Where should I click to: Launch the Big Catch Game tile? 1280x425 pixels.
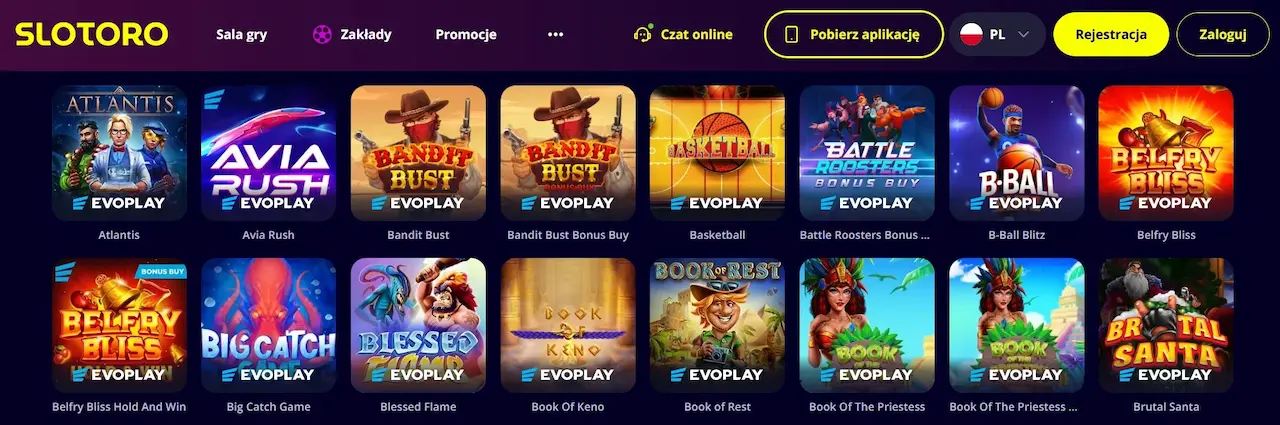[268, 325]
